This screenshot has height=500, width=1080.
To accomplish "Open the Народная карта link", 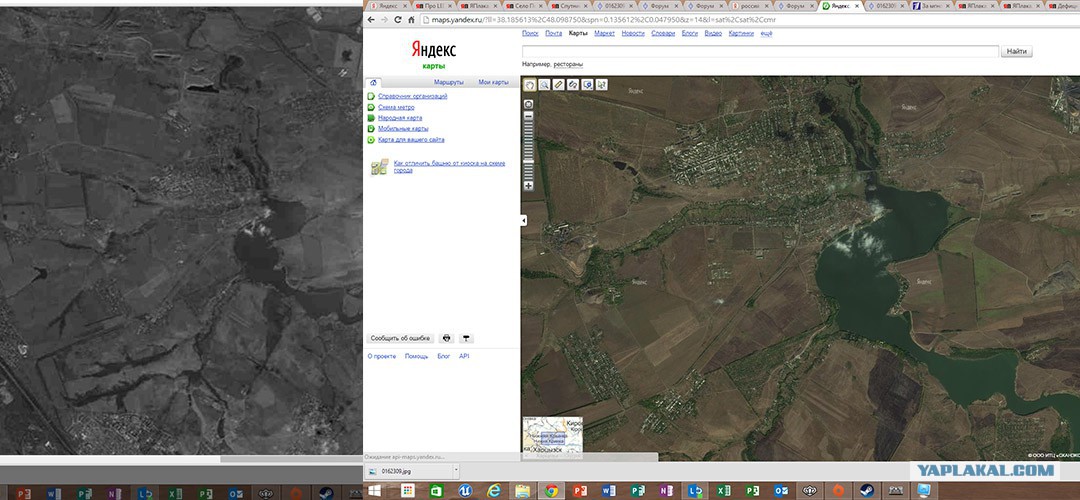I will pos(400,118).
